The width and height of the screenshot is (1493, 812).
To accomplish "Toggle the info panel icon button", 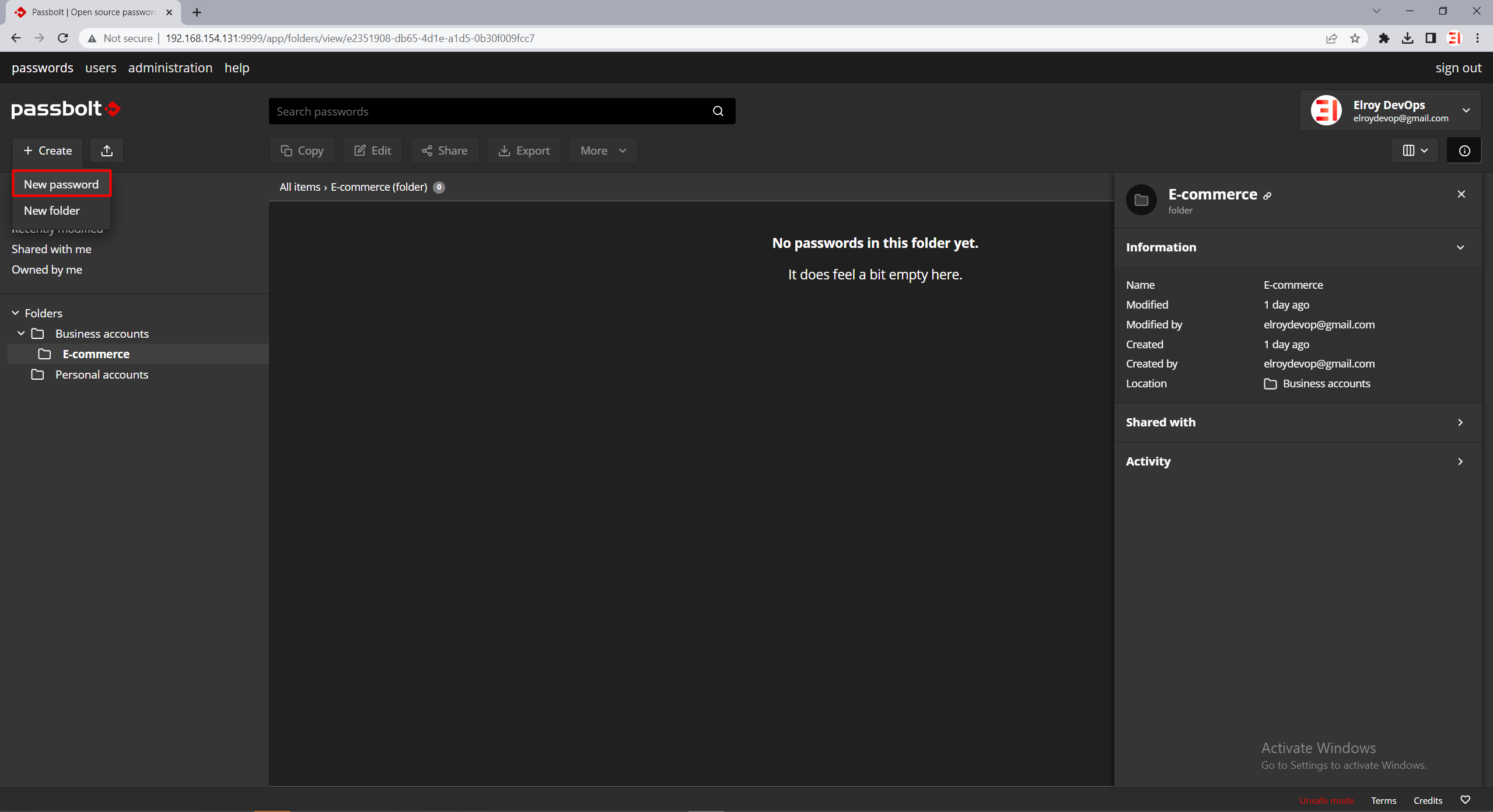I will point(1464,150).
